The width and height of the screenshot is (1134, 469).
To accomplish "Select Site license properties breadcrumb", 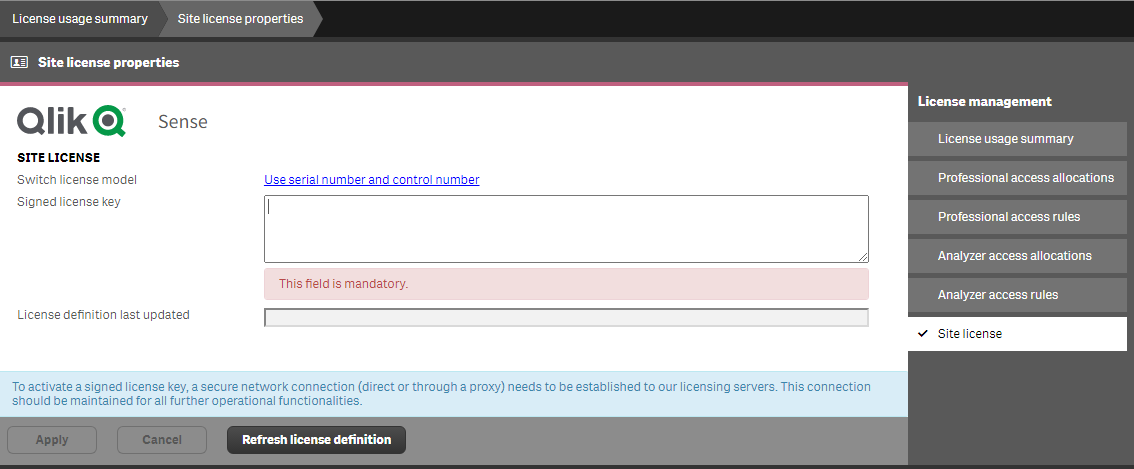I will pos(240,19).
